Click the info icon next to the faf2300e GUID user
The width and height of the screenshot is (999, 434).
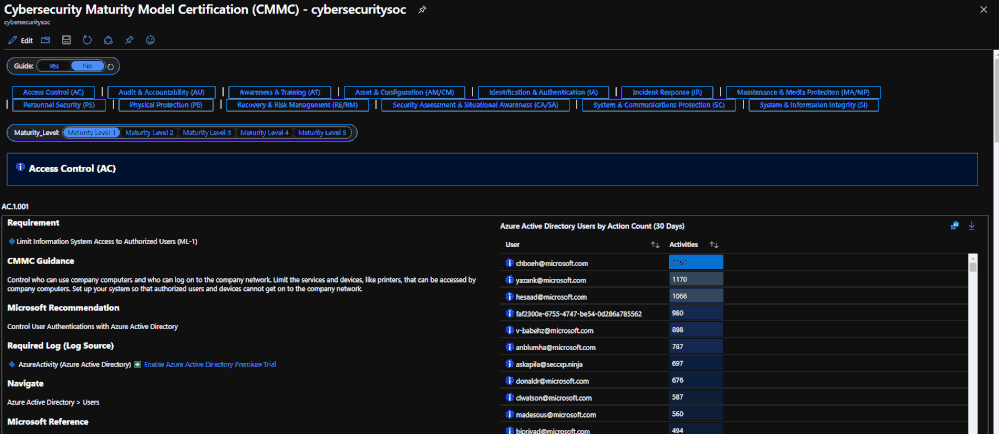pos(510,314)
